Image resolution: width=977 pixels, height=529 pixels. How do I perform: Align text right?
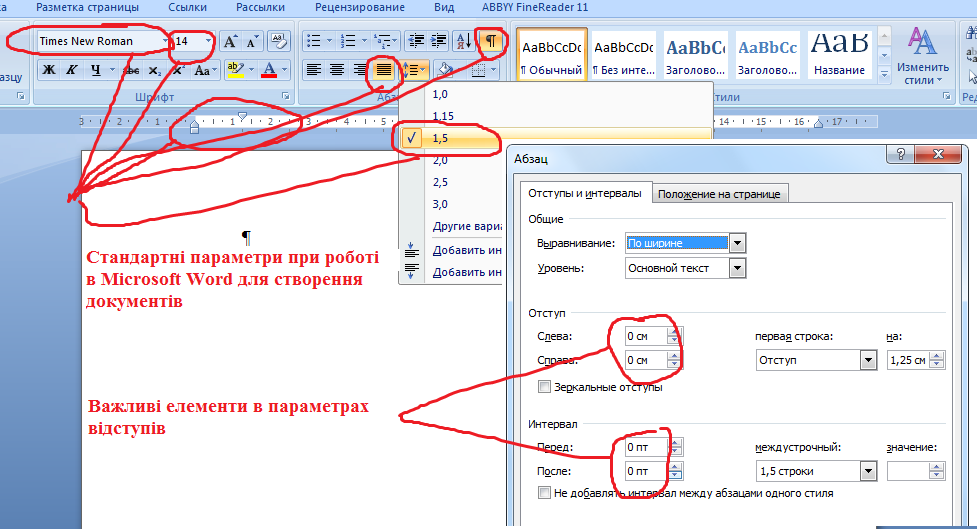tap(360, 70)
